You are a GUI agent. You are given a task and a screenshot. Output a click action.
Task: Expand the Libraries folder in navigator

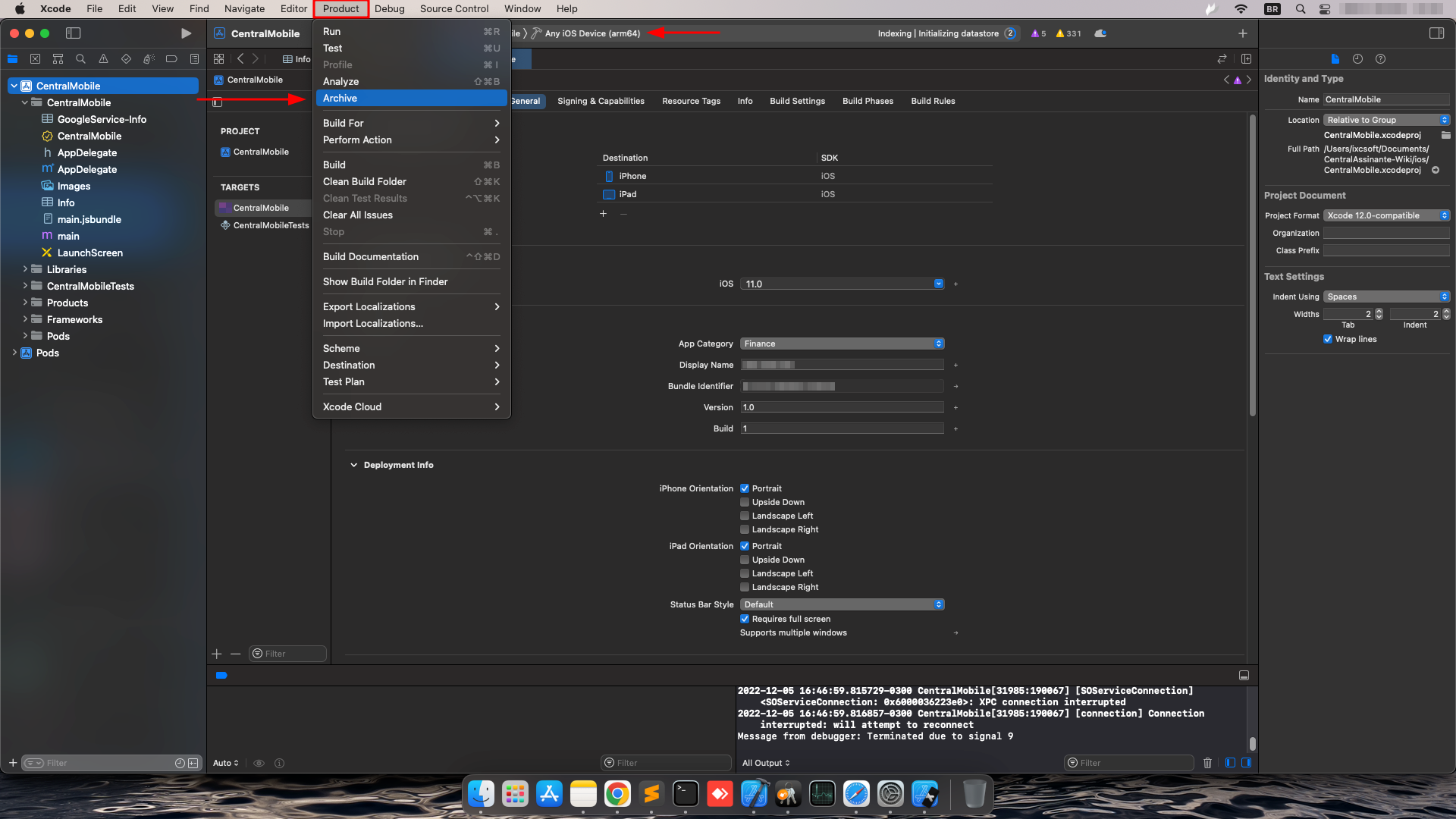click(25, 269)
